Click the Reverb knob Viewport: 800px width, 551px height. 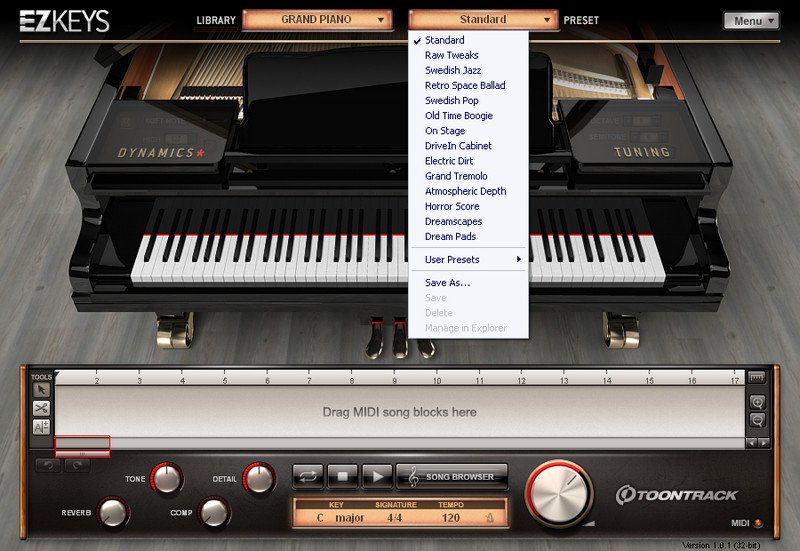click(x=114, y=513)
